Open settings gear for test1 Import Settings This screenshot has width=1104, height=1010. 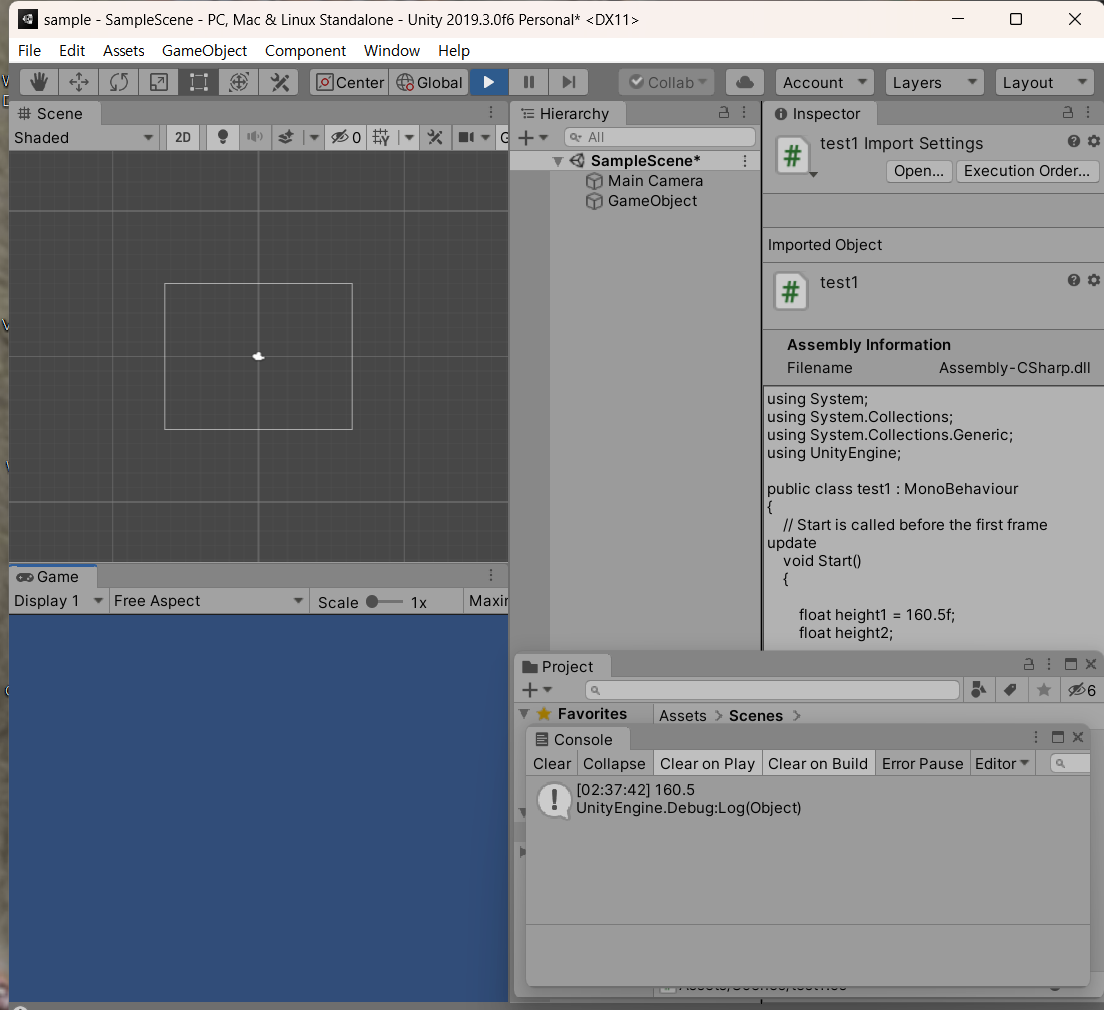(x=1093, y=141)
